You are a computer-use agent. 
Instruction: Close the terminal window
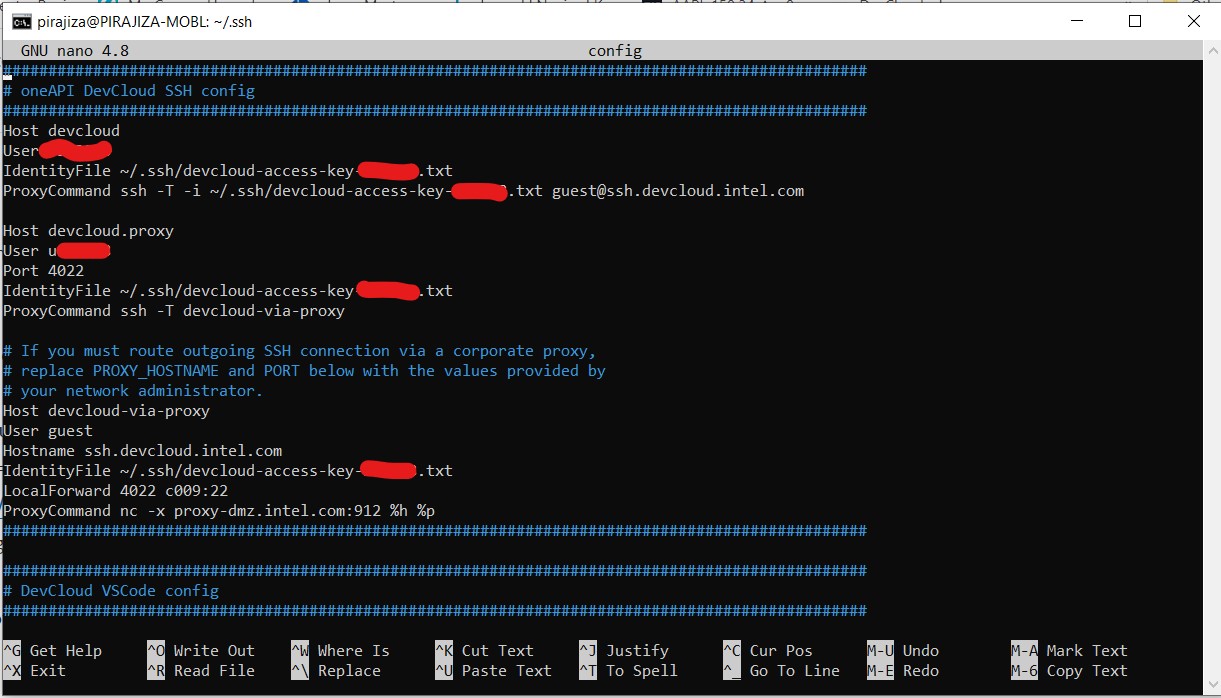coord(1193,21)
